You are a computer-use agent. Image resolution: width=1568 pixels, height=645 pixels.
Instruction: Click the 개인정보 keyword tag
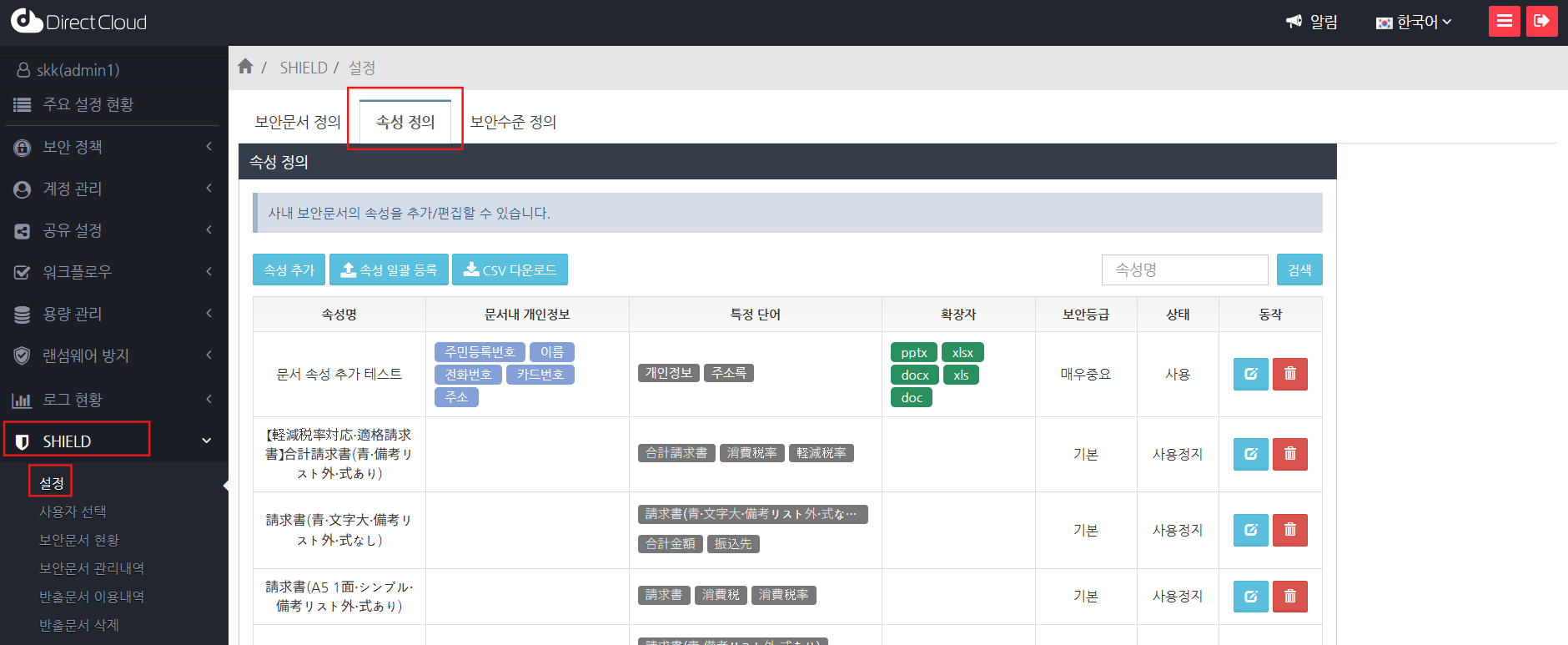[669, 373]
